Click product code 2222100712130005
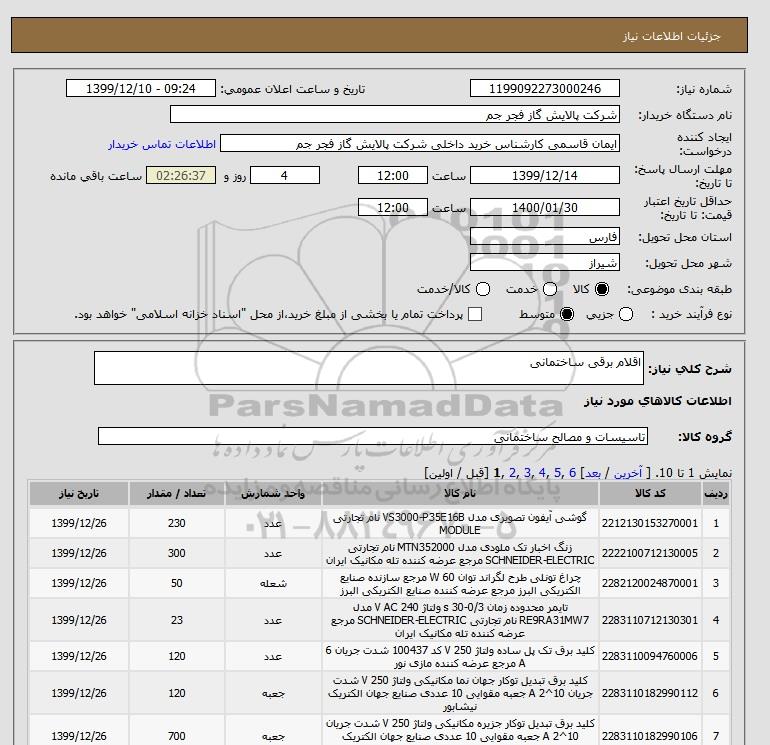The height and width of the screenshot is (745, 770). point(650,553)
